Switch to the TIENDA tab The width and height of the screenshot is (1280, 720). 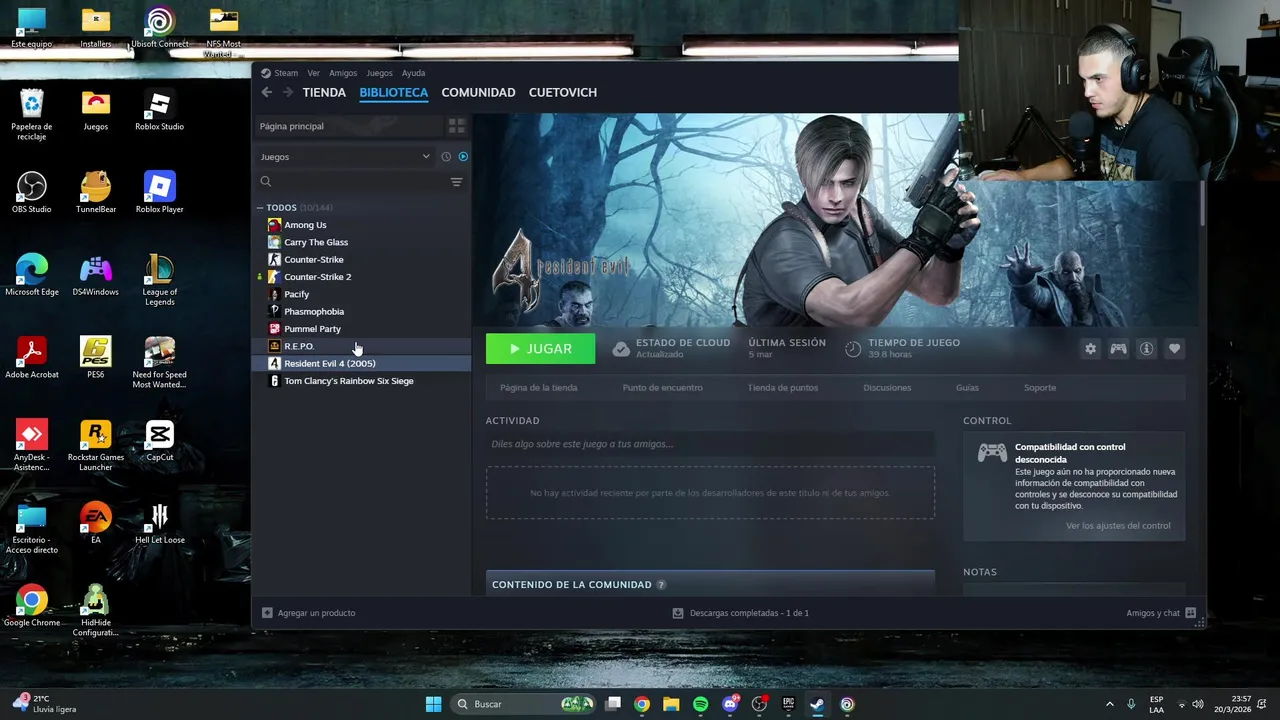pyautogui.click(x=324, y=92)
